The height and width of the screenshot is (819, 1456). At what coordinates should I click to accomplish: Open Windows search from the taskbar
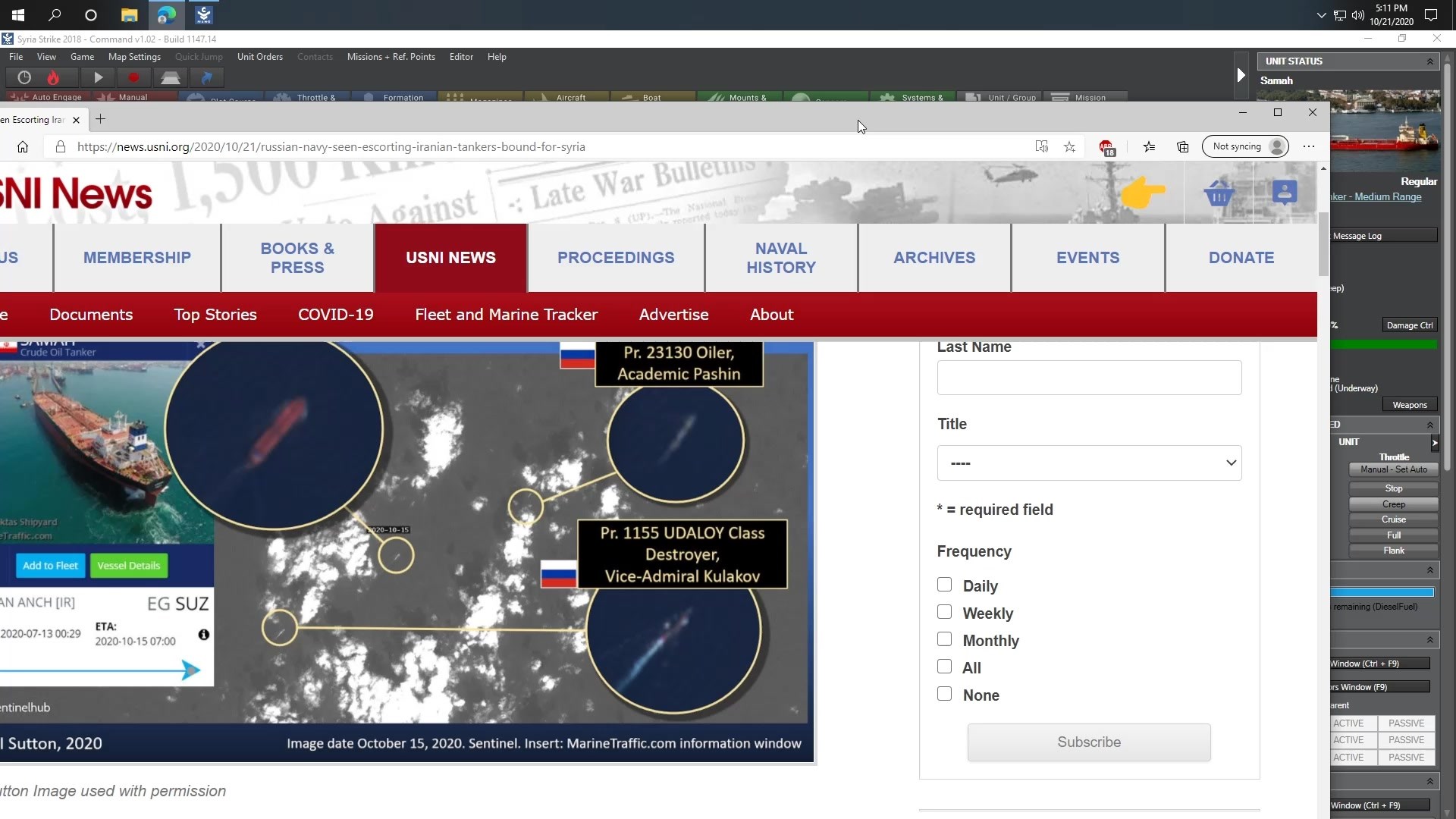point(55,14)
